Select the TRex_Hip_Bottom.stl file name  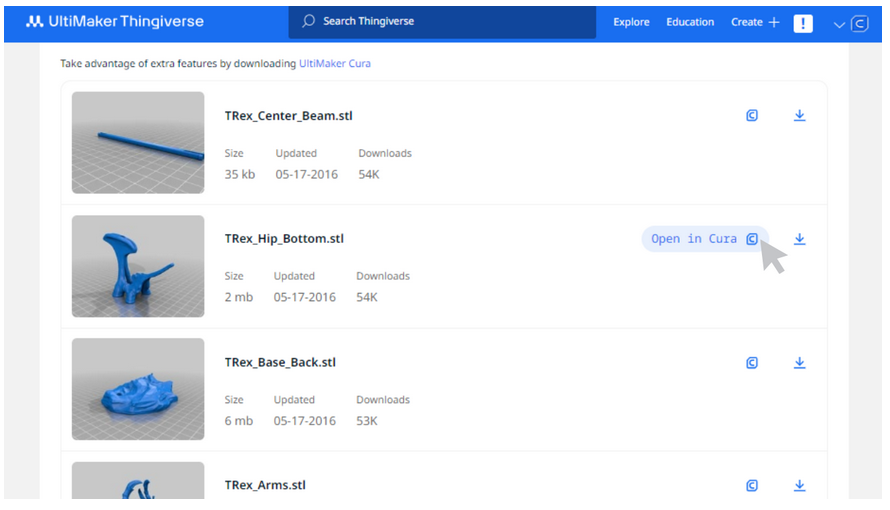pos(284,239)
